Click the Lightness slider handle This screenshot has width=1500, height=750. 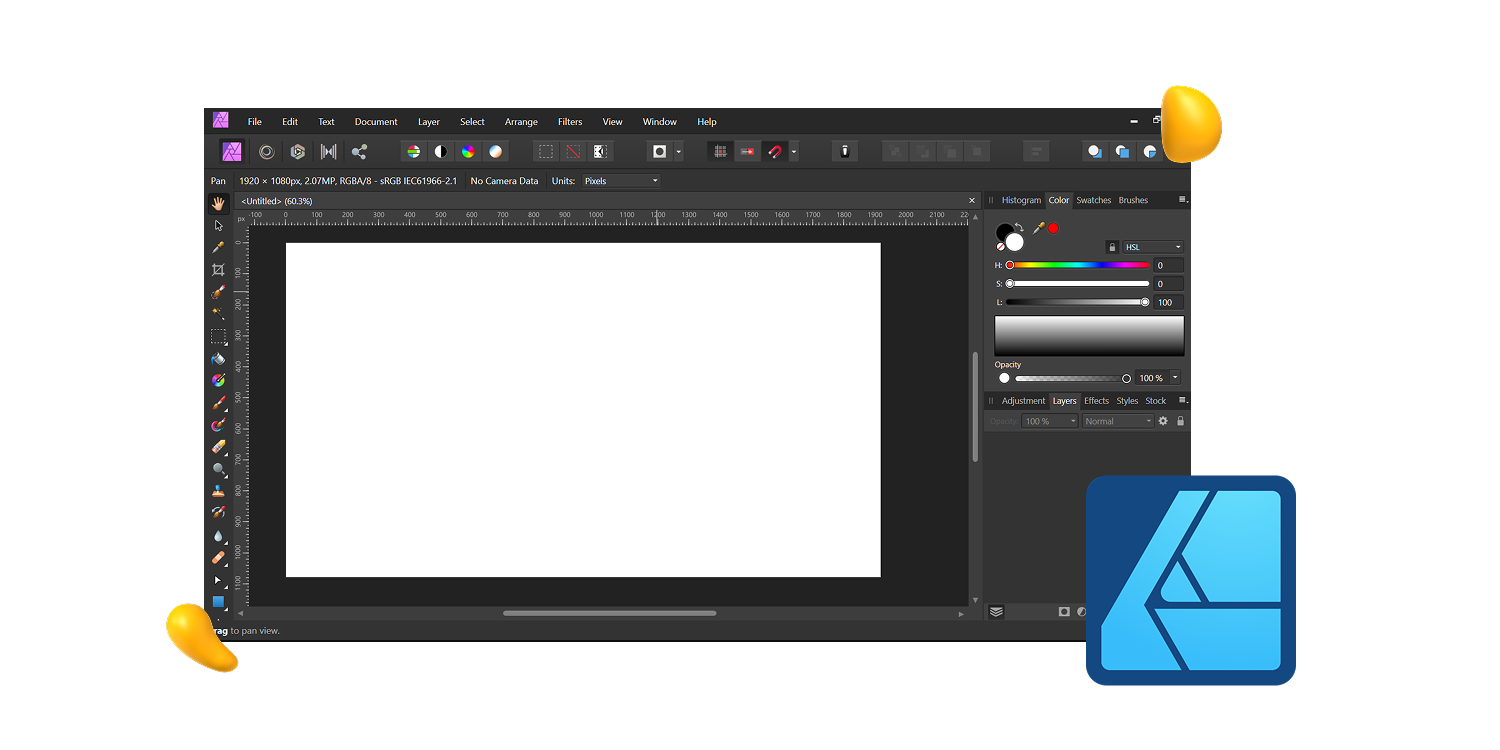(1145, 302)
